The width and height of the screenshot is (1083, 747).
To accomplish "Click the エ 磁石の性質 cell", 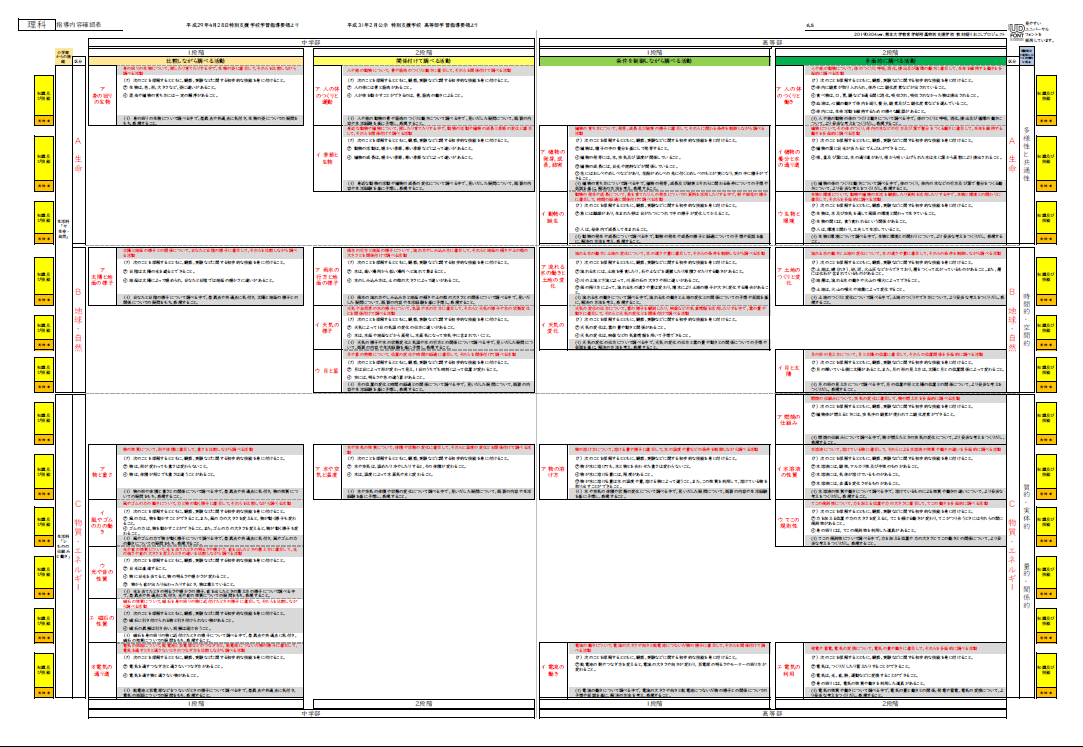I will pos(104,621).
